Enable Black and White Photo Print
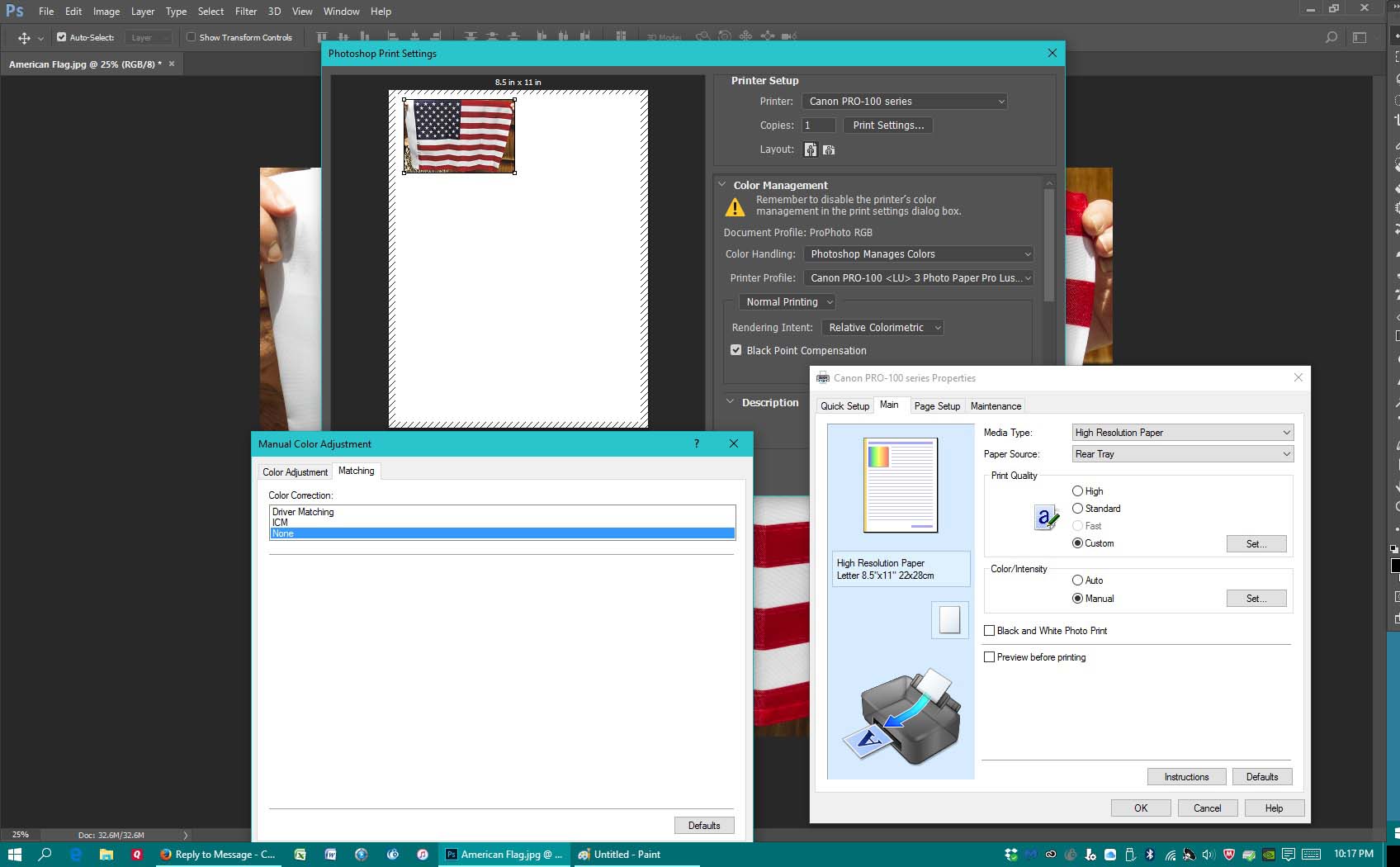 [989, 631]
